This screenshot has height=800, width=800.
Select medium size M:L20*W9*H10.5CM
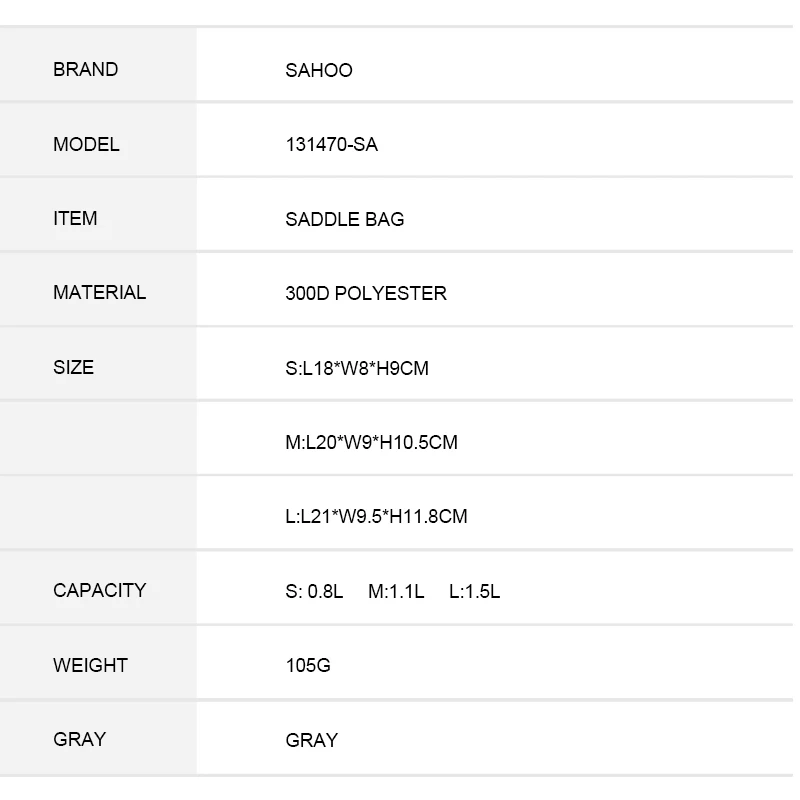[x=371, y=443]
